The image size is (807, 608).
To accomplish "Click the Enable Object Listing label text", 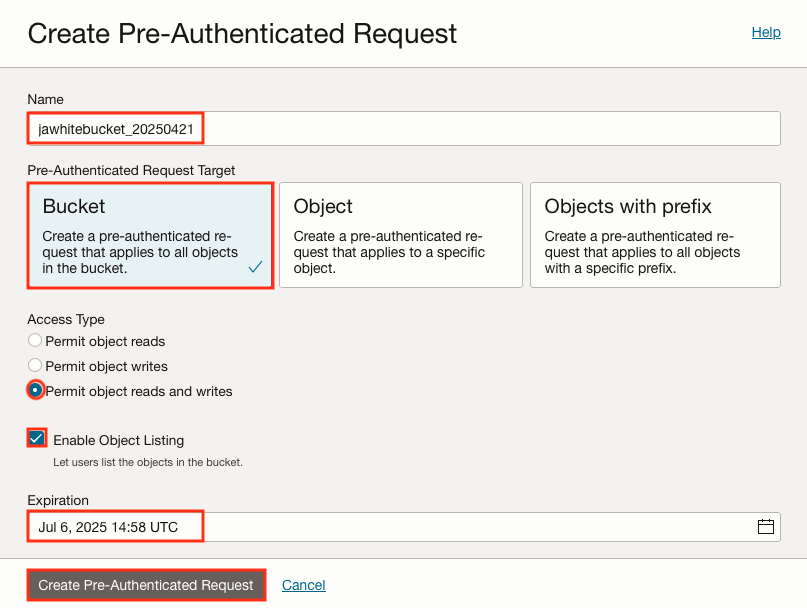I will click(118, 440).
